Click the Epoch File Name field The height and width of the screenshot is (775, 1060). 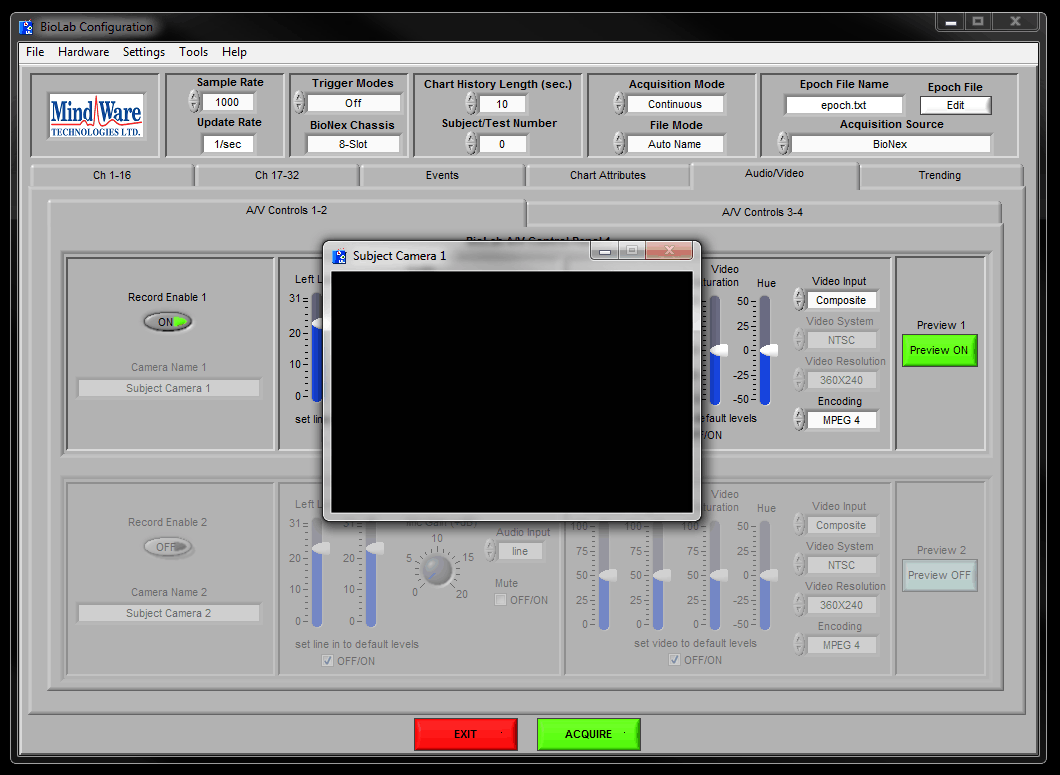844,105
